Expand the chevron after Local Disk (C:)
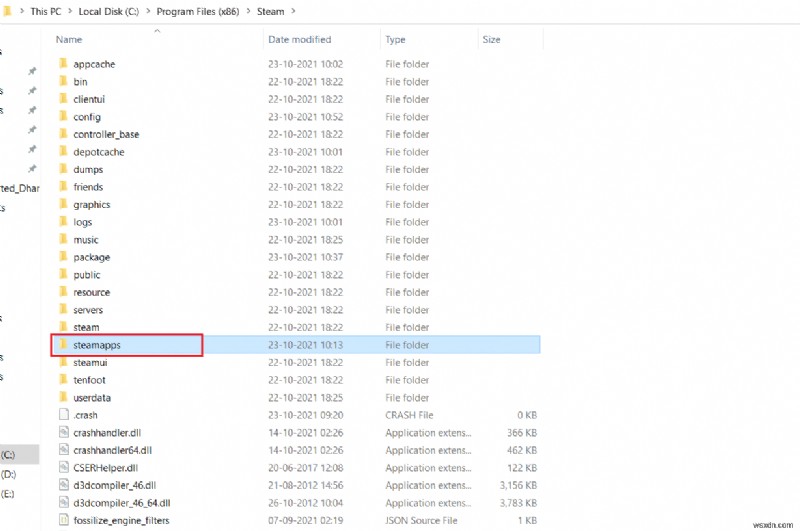Screen dimensions: 800x531 coord(148,11)
